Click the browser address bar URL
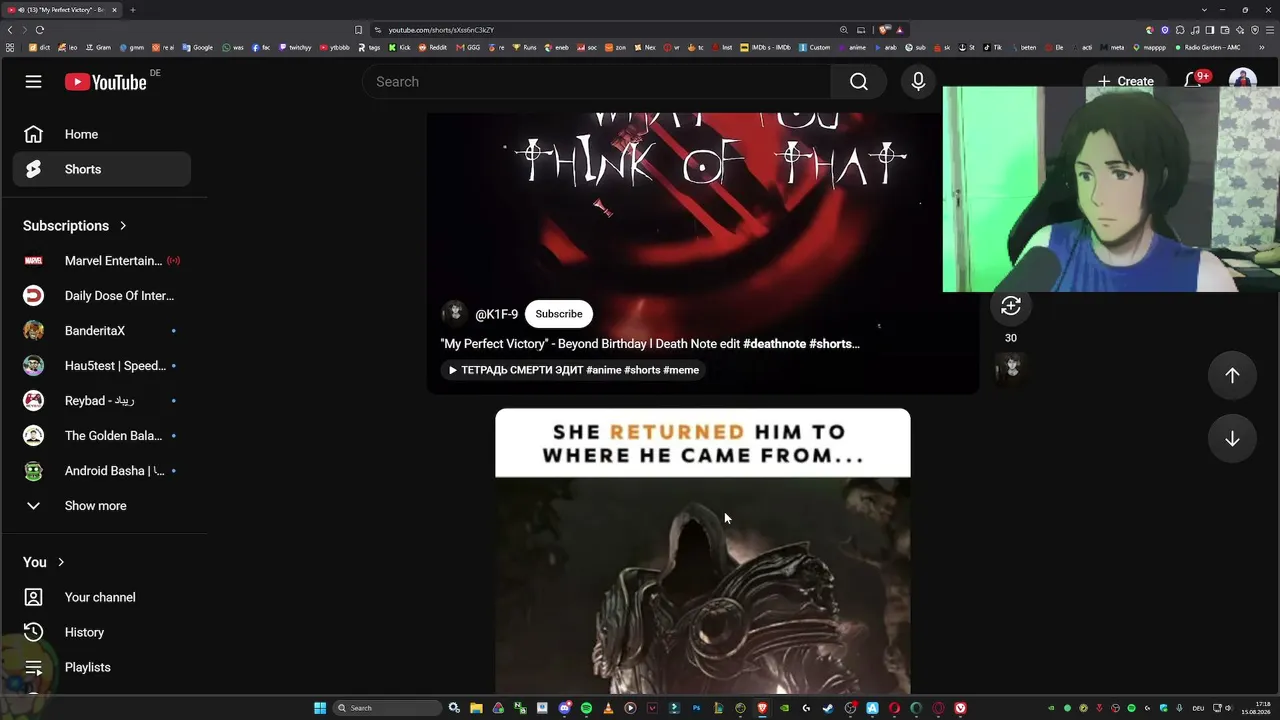 coord(441,30)
